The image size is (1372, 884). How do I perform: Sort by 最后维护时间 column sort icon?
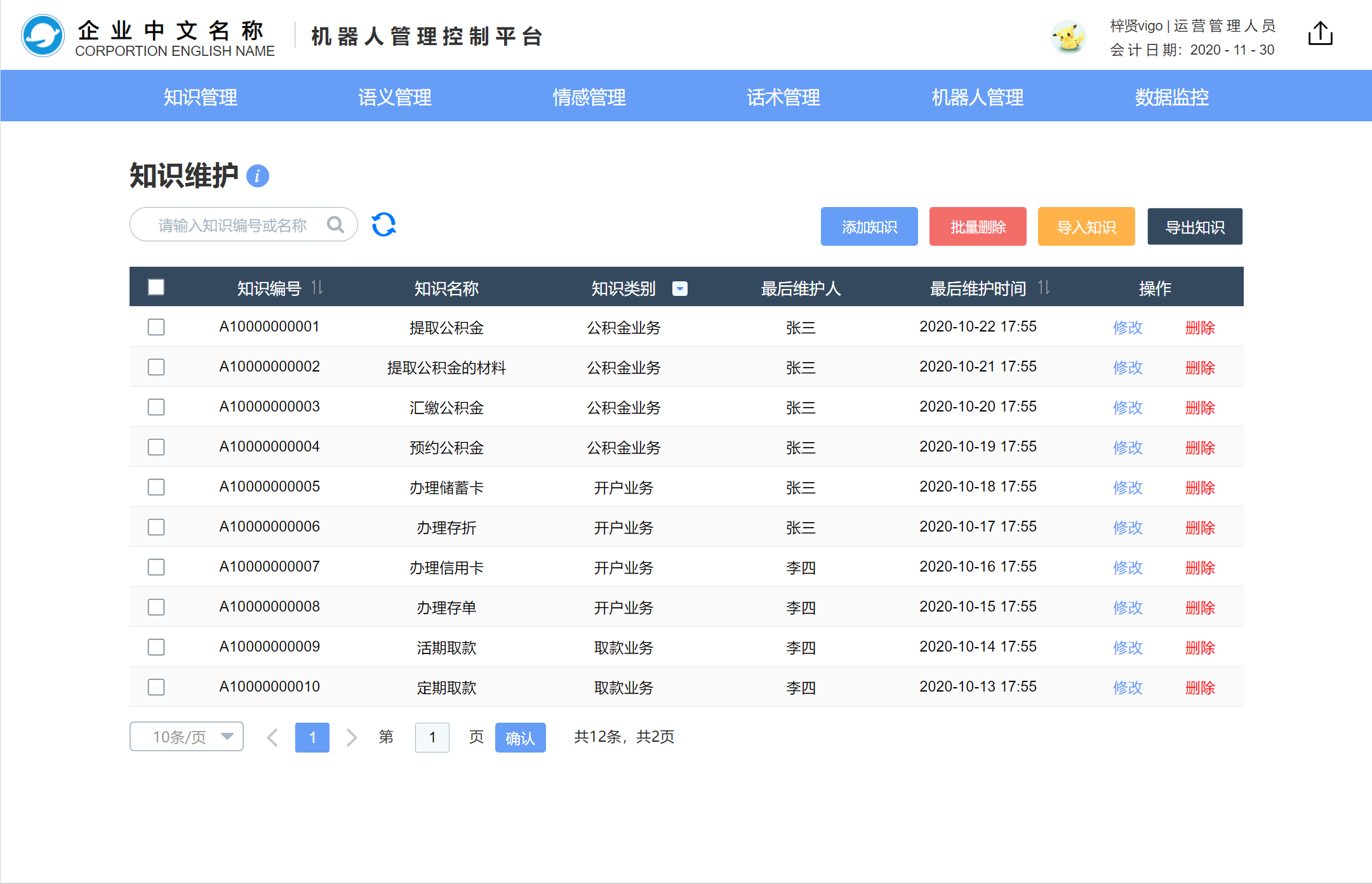click(x=1044, y=288)
